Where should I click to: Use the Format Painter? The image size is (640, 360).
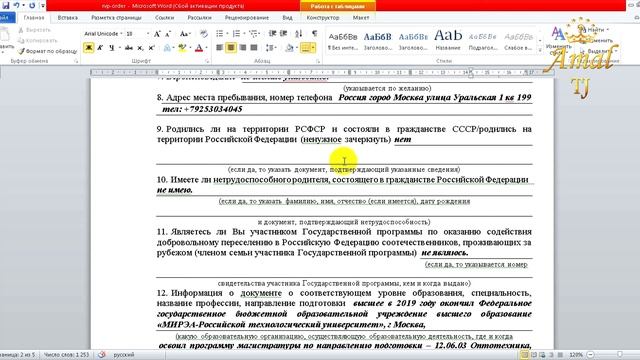coord(48,51)
